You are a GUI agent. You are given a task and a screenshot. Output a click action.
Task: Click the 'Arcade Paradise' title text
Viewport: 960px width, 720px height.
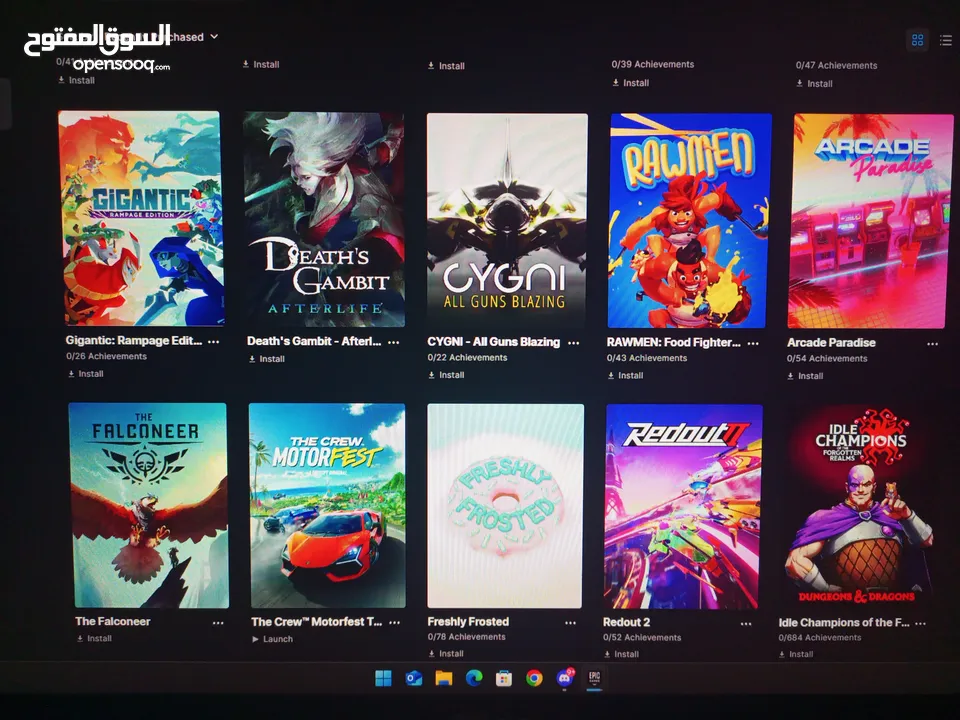click(831, 343)
